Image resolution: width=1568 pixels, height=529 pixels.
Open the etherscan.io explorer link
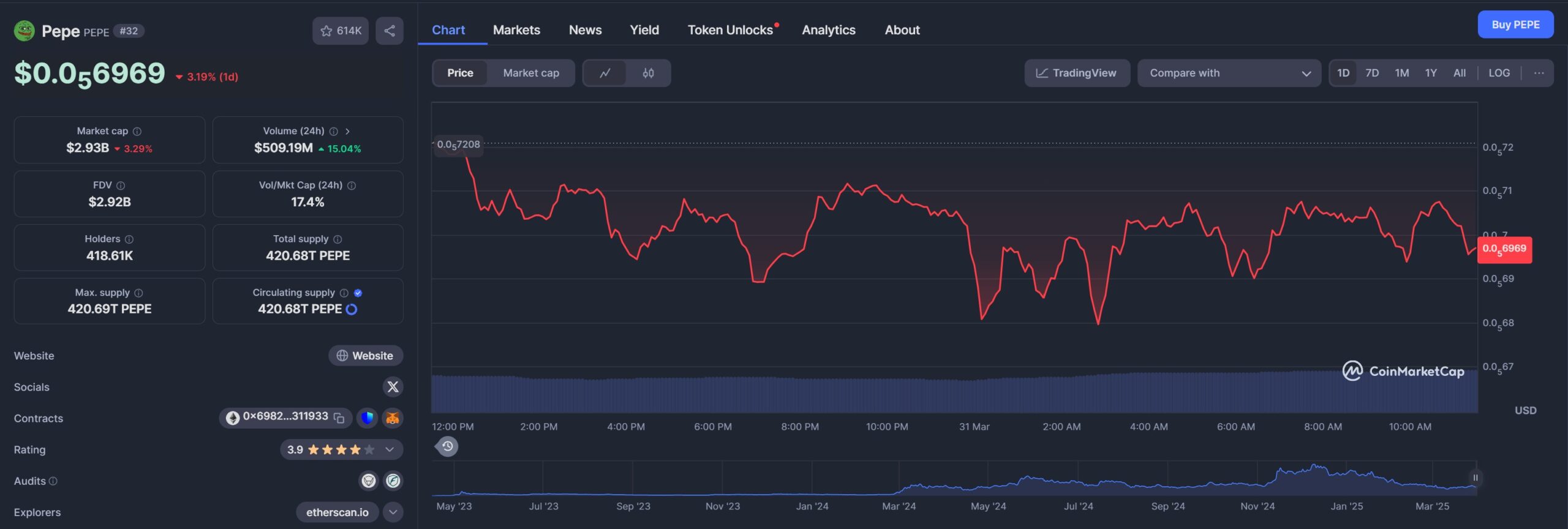(x=337, y=512)
